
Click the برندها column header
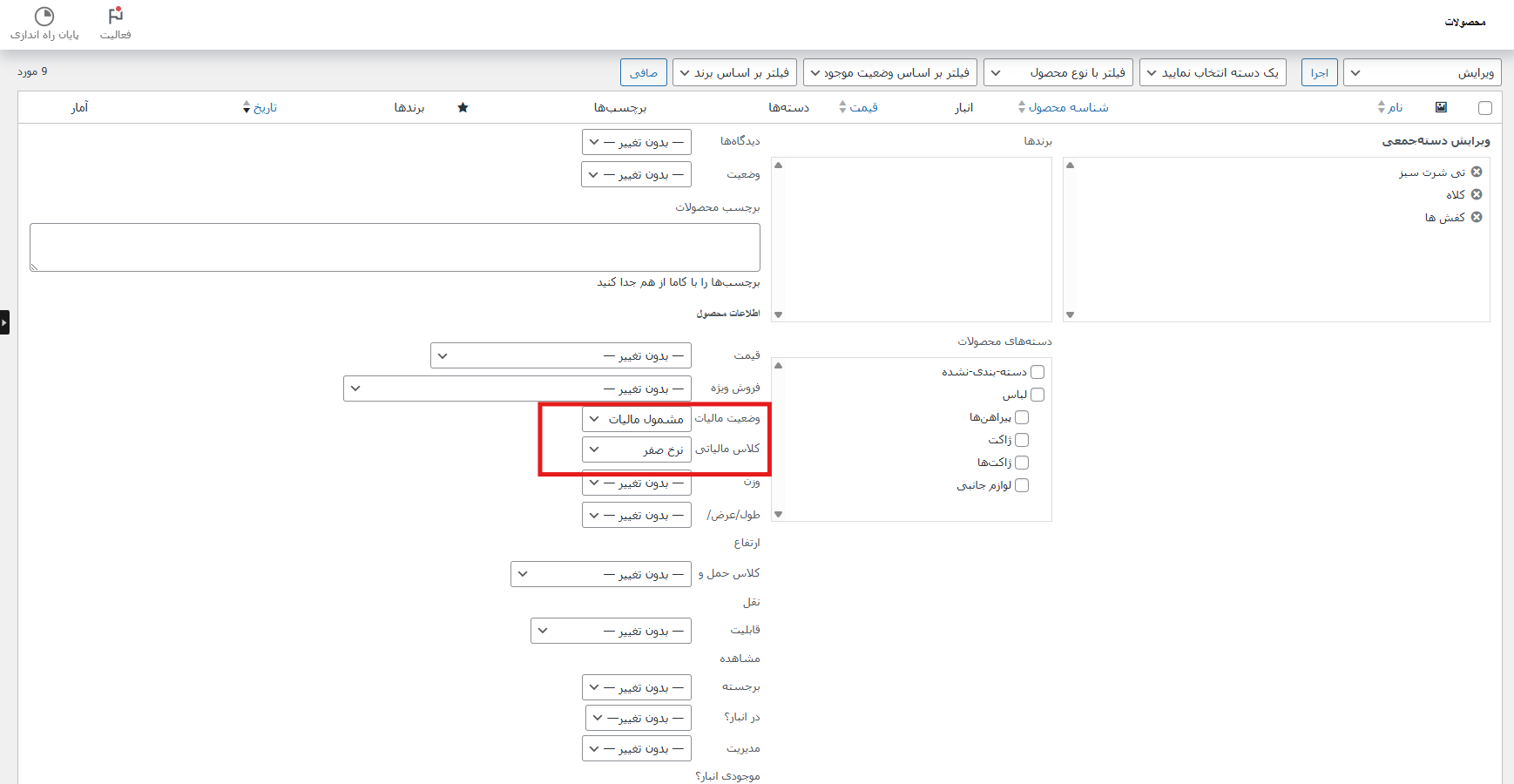click(x=409, y=107)
